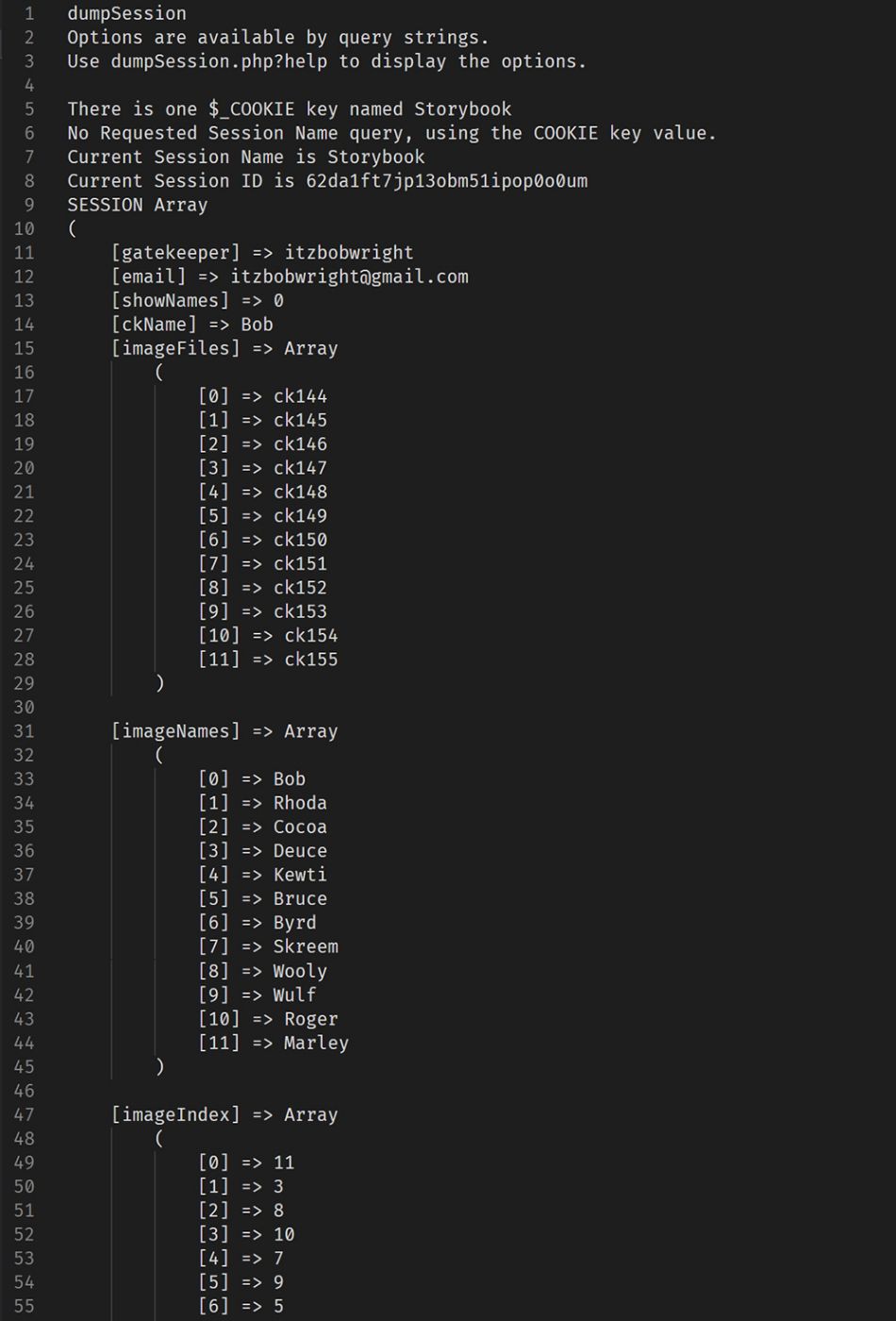Screen dimensions: 896x1321
Task: Click the value ck150
Action: (300, 540)
